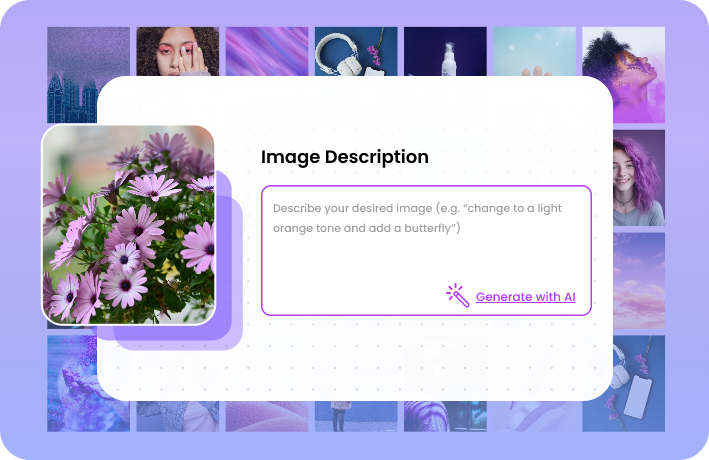
Task: Choose the purple abstract streaks thumbnail
Action: click(x=266, y=50)
